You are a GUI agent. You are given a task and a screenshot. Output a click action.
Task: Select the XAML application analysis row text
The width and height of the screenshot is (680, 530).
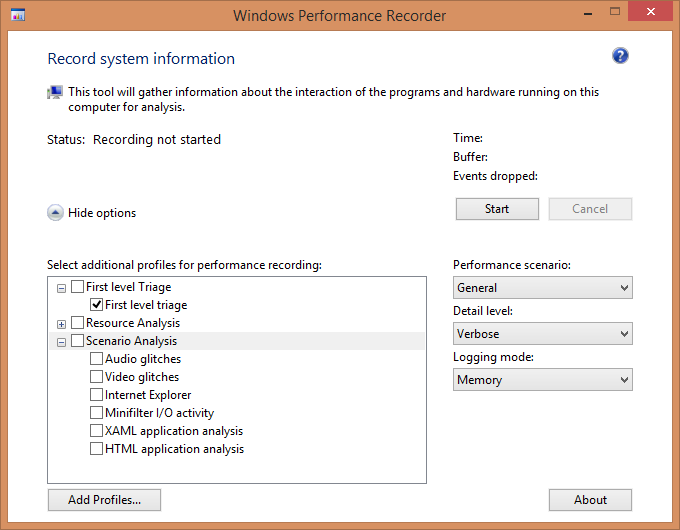point(174,431)
